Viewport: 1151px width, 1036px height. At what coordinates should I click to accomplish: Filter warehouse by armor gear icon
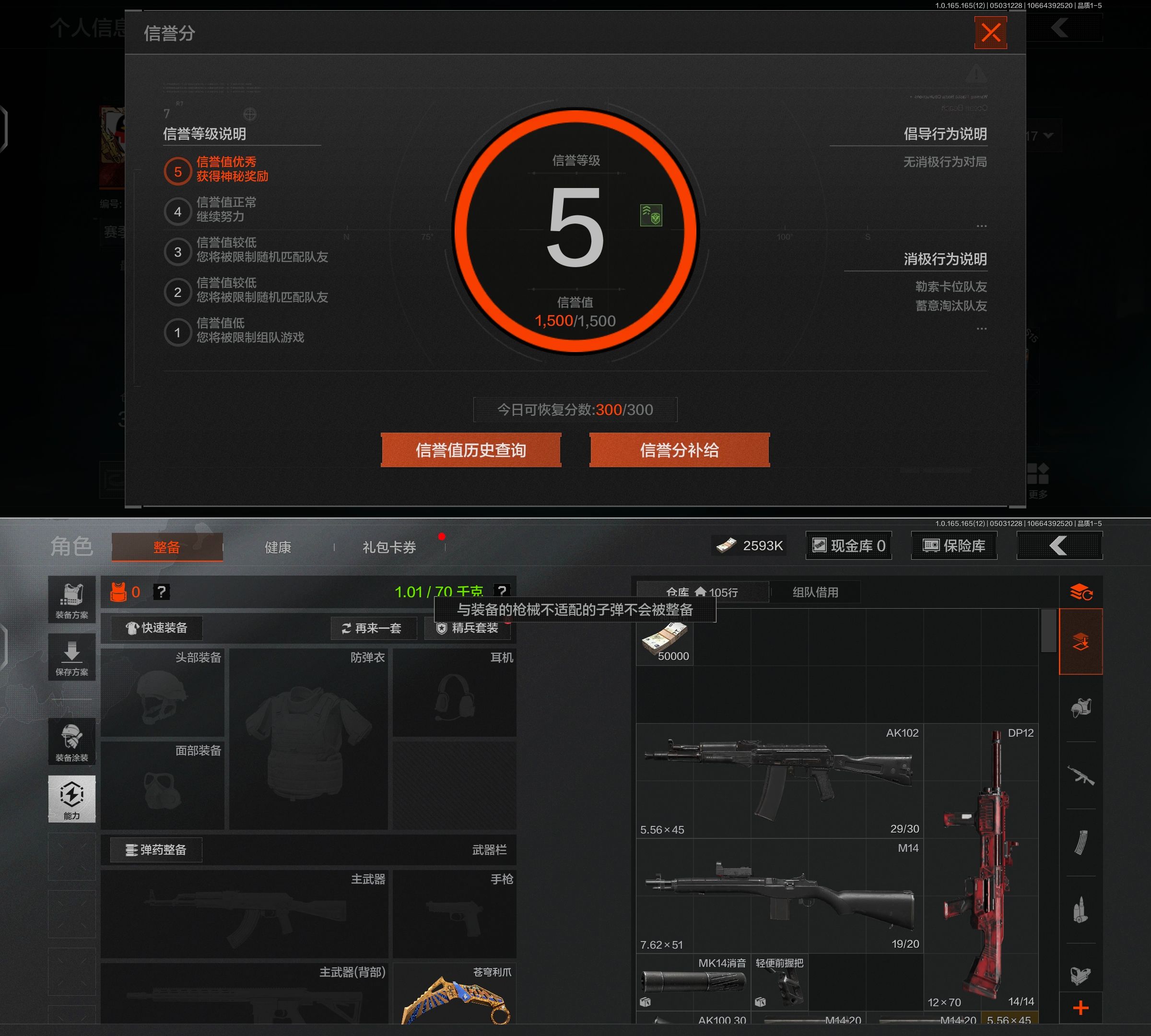[x=1081, y=708]
